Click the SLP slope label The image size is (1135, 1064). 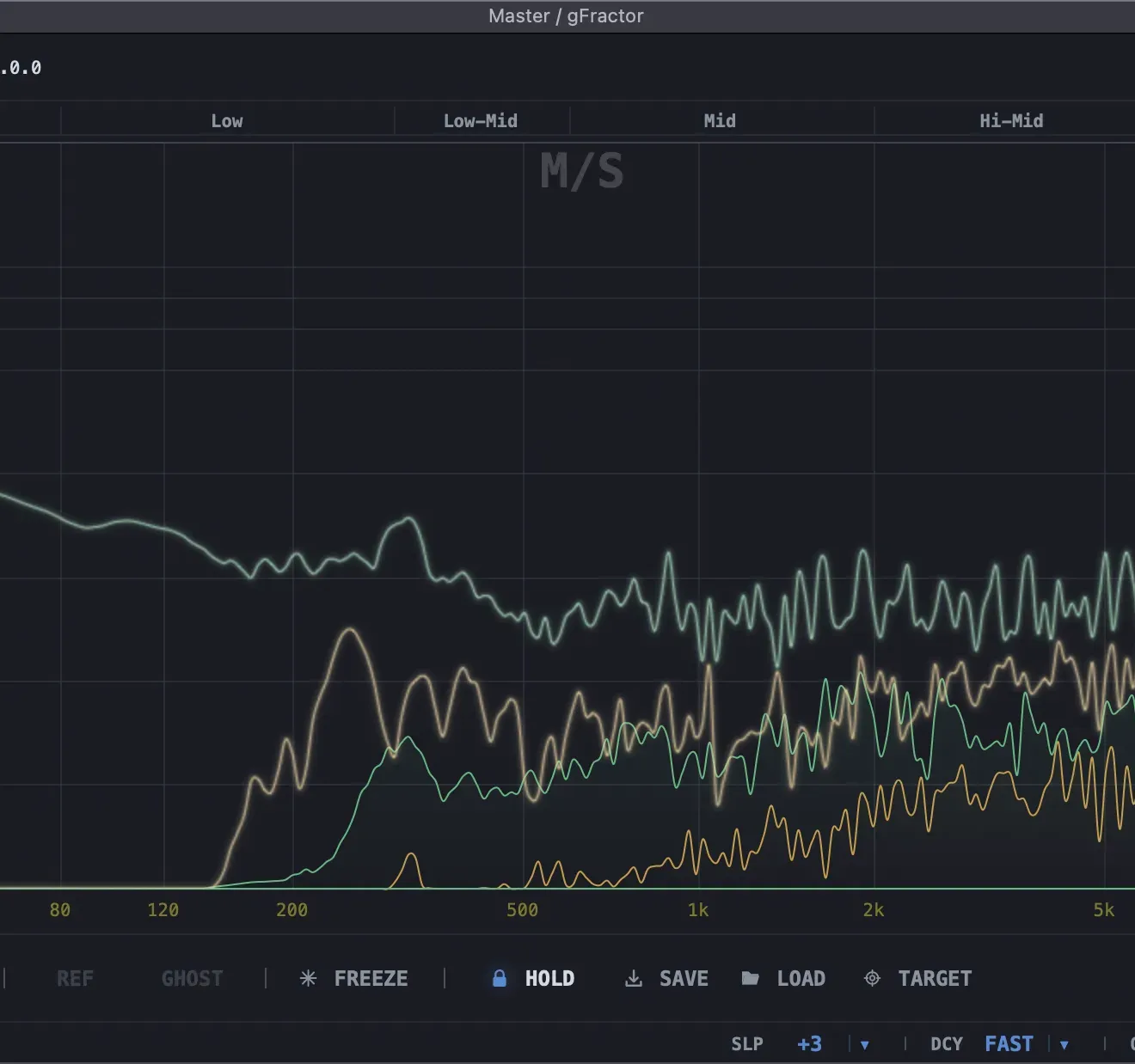(x=746, y=1043)
